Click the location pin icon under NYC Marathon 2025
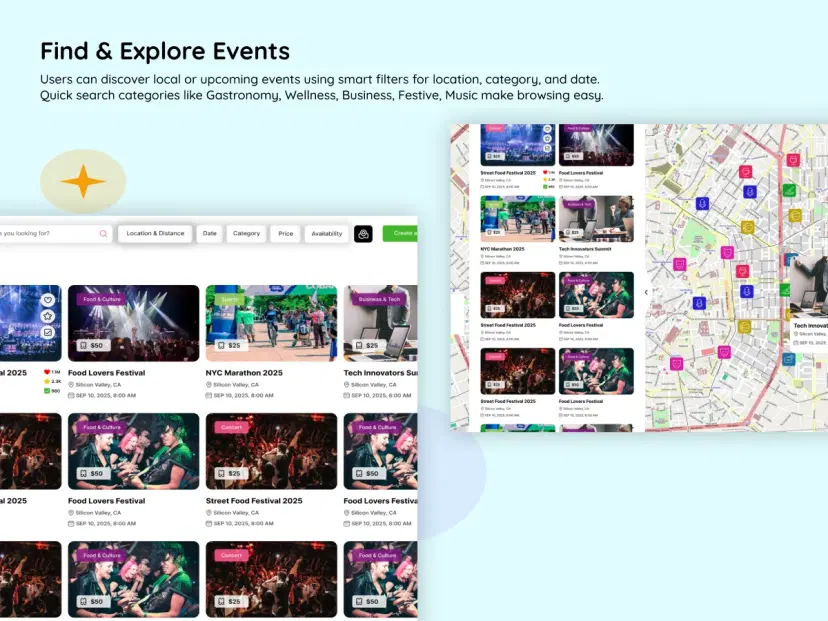 click(x=207, y=384)
